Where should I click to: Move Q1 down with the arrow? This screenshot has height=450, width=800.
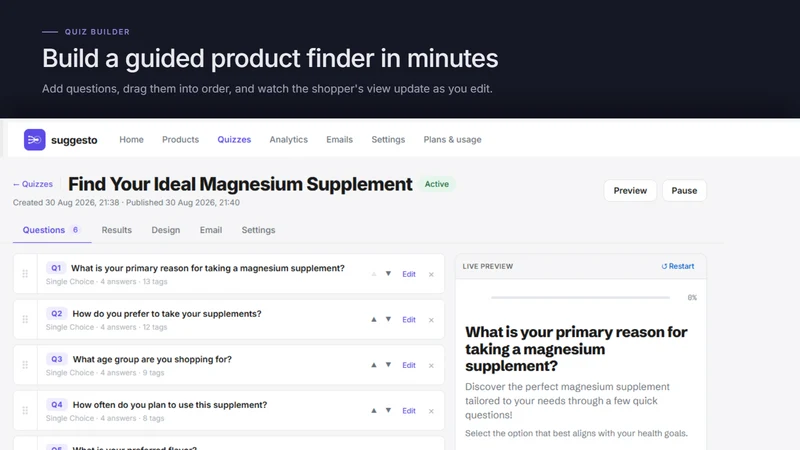click(388, 274)
